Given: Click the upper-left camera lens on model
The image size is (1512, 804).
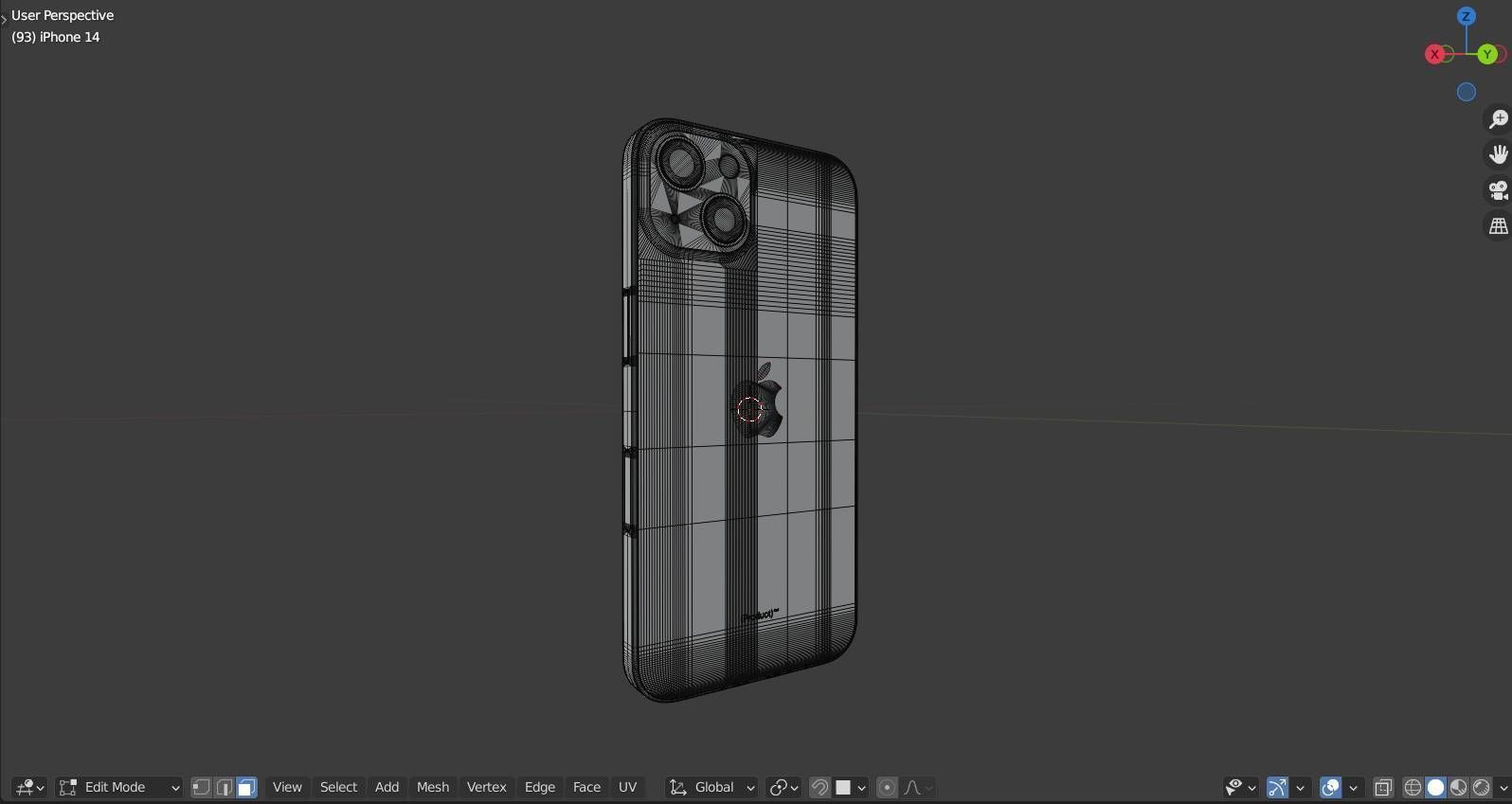Looking at the screenshot, I should pos(680,165).
